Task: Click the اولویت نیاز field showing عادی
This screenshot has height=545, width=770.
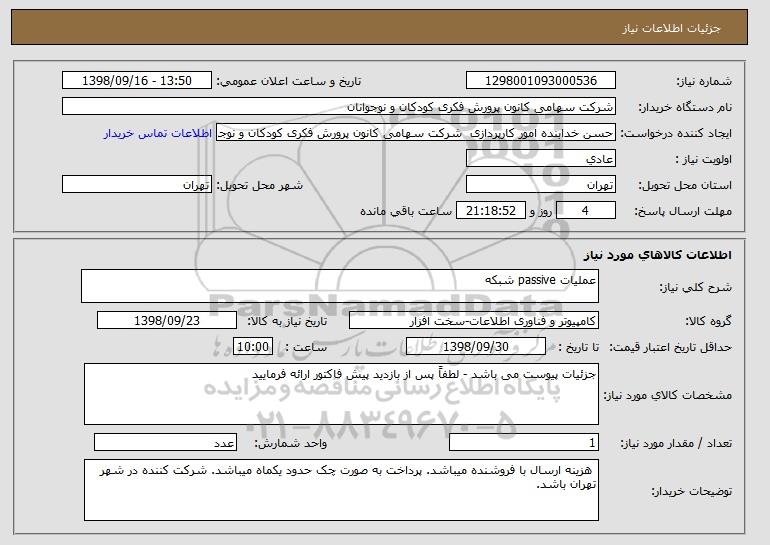Action: pyautogui.click(x=541, y=159)
